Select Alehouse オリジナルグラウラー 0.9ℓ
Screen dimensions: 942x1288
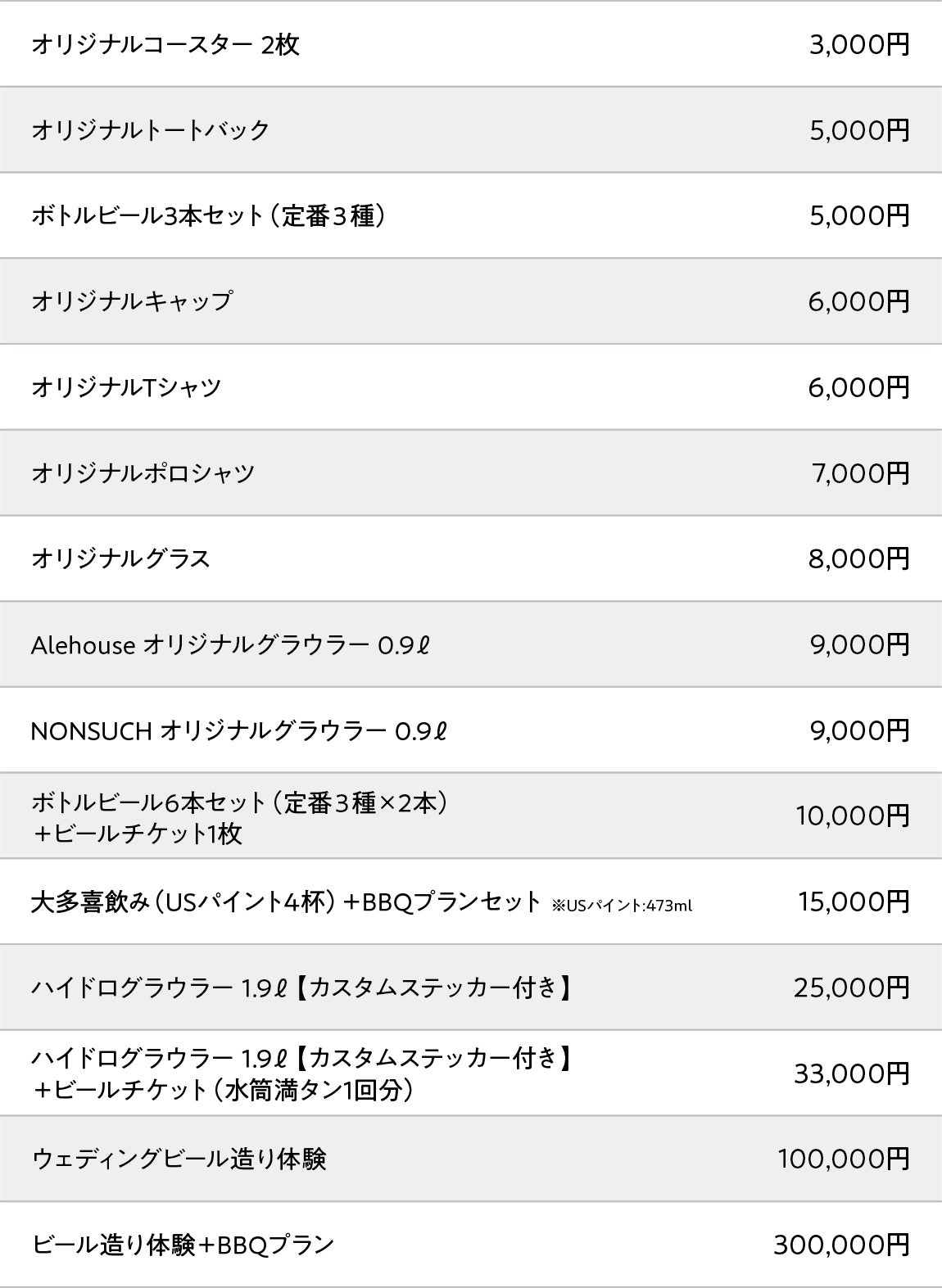click(230, 645)
